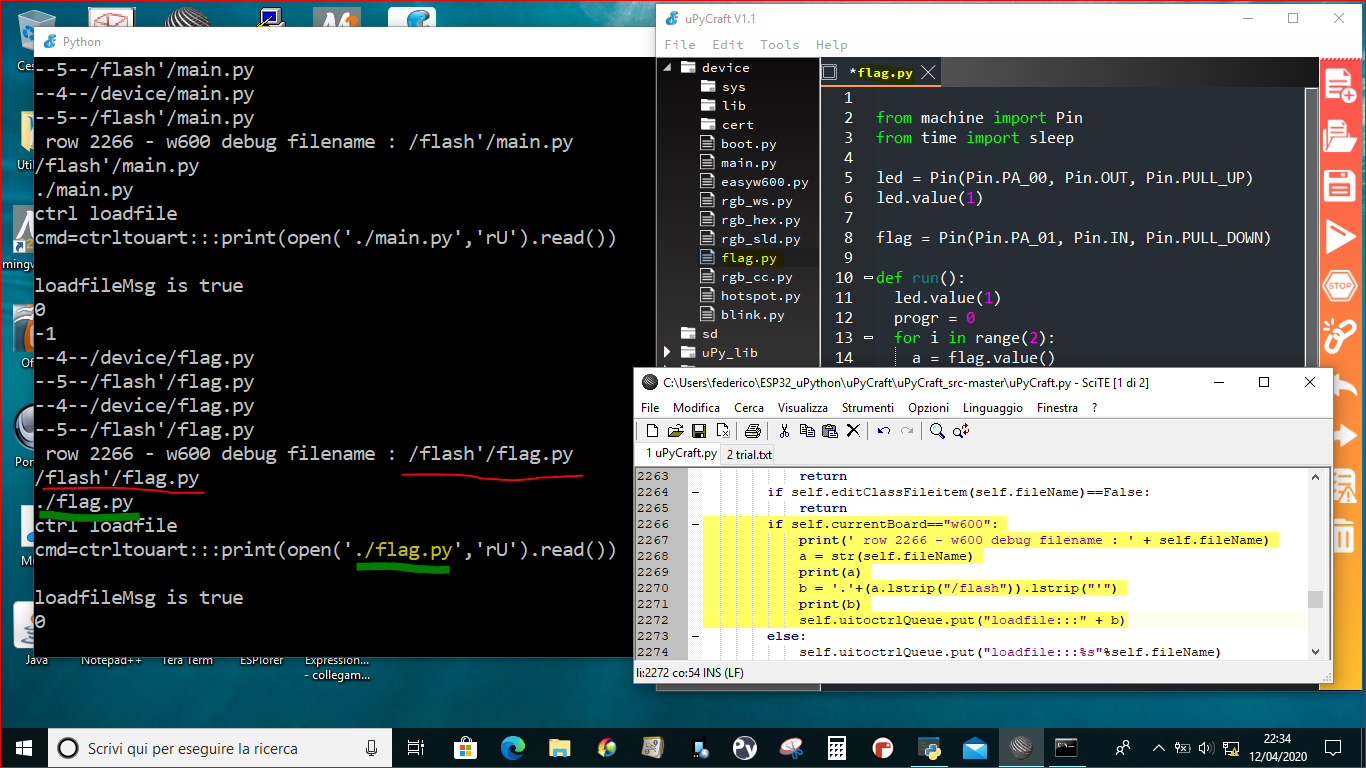The height and width of the screenshot is (768, 1366).
Task: Collapse SciTE fold marker at line 2266
Action: pyautogui.click(x=695, y=524)
